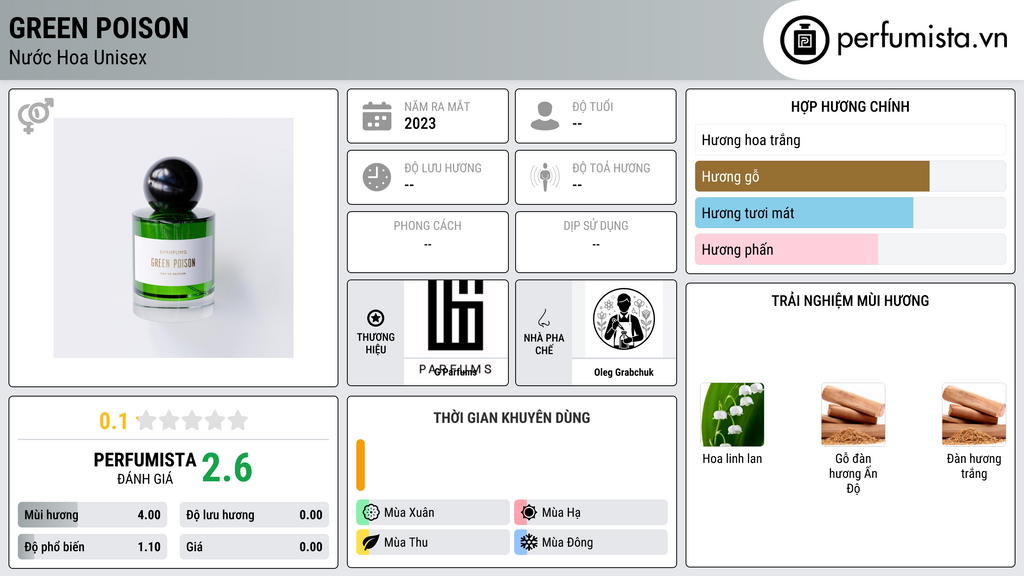Click the green 2.6 Perfumista score
Viewport: 1024px width, 576px height.
point(227,468)
